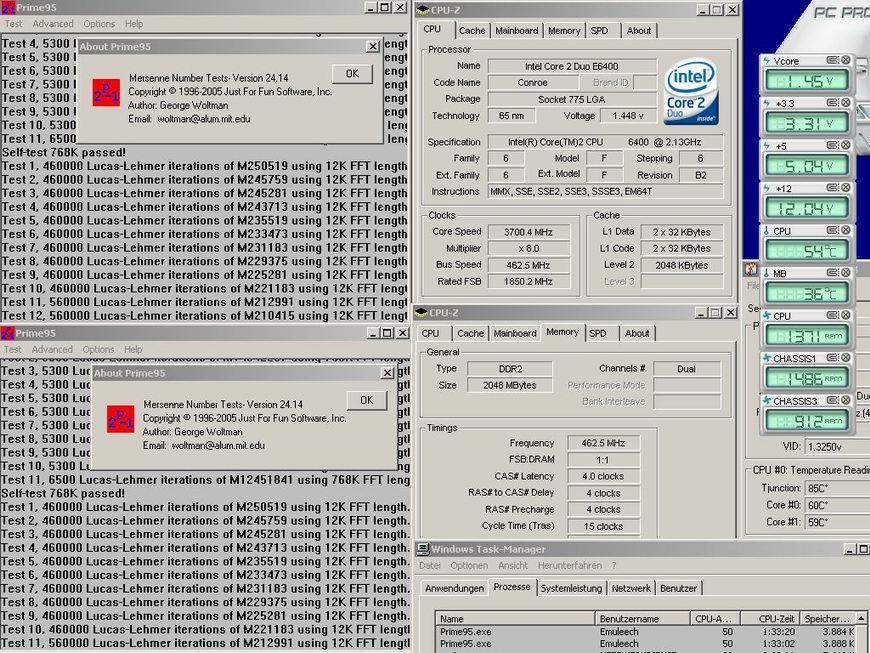Open settings icon on CPU temperature widget
Image resolution: width=870 pixels, height=653 pixels.
click(832, 230)
